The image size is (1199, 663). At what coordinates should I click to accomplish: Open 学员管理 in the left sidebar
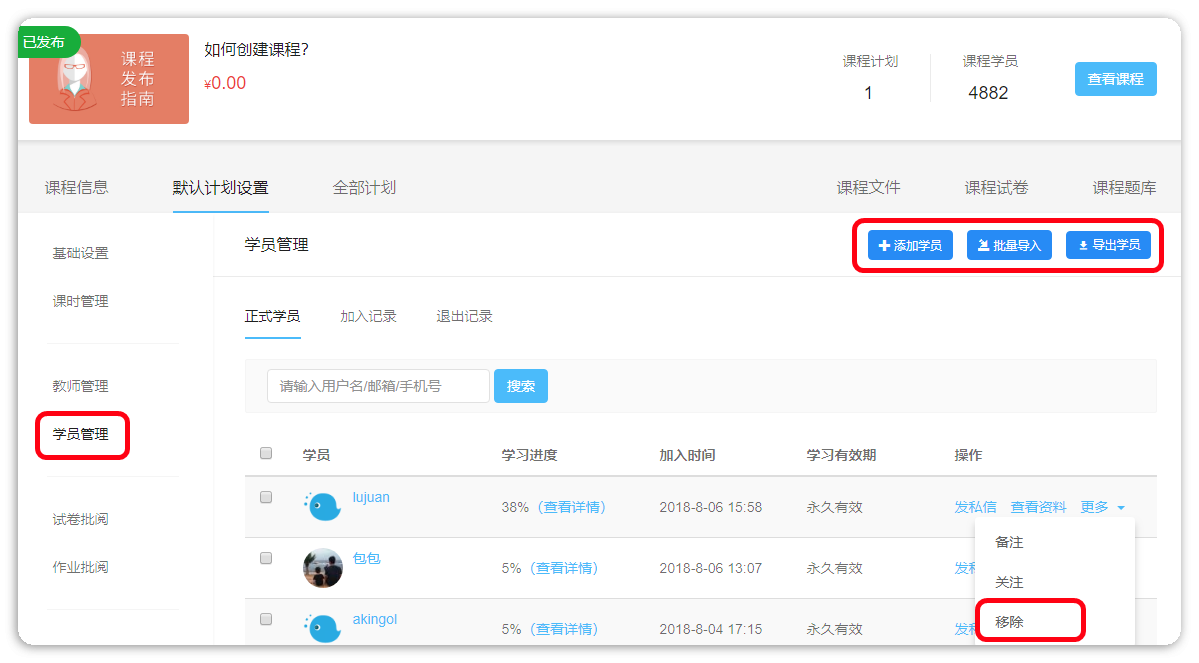tap(81, 434)
